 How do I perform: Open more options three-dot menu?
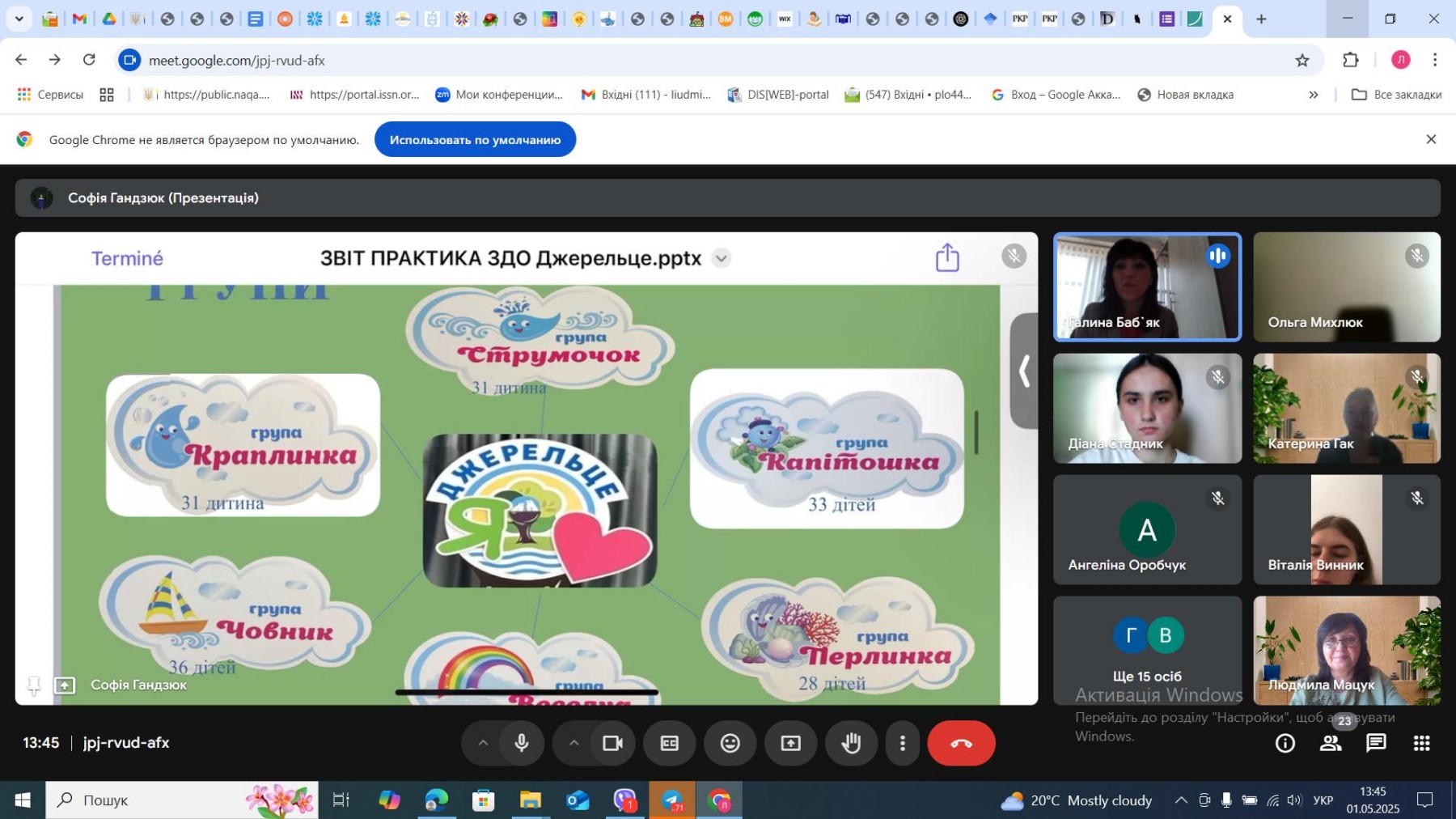click(903, 743)
